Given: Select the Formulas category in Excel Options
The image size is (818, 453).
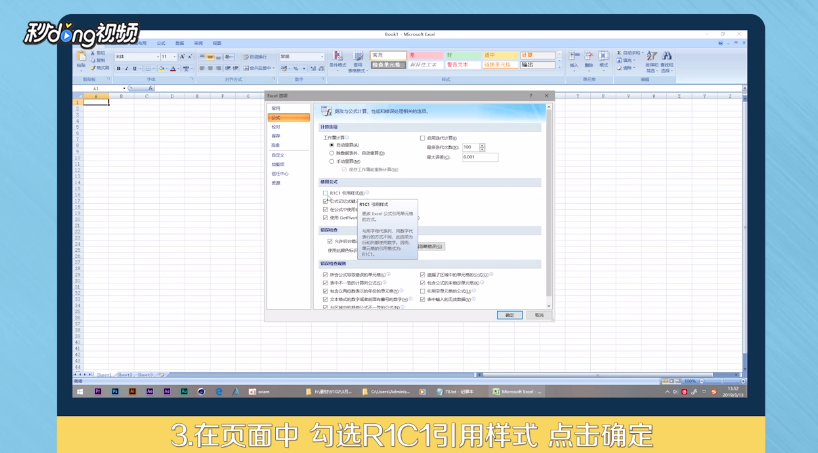Looking at the screenshot, I should click(288, 118).
